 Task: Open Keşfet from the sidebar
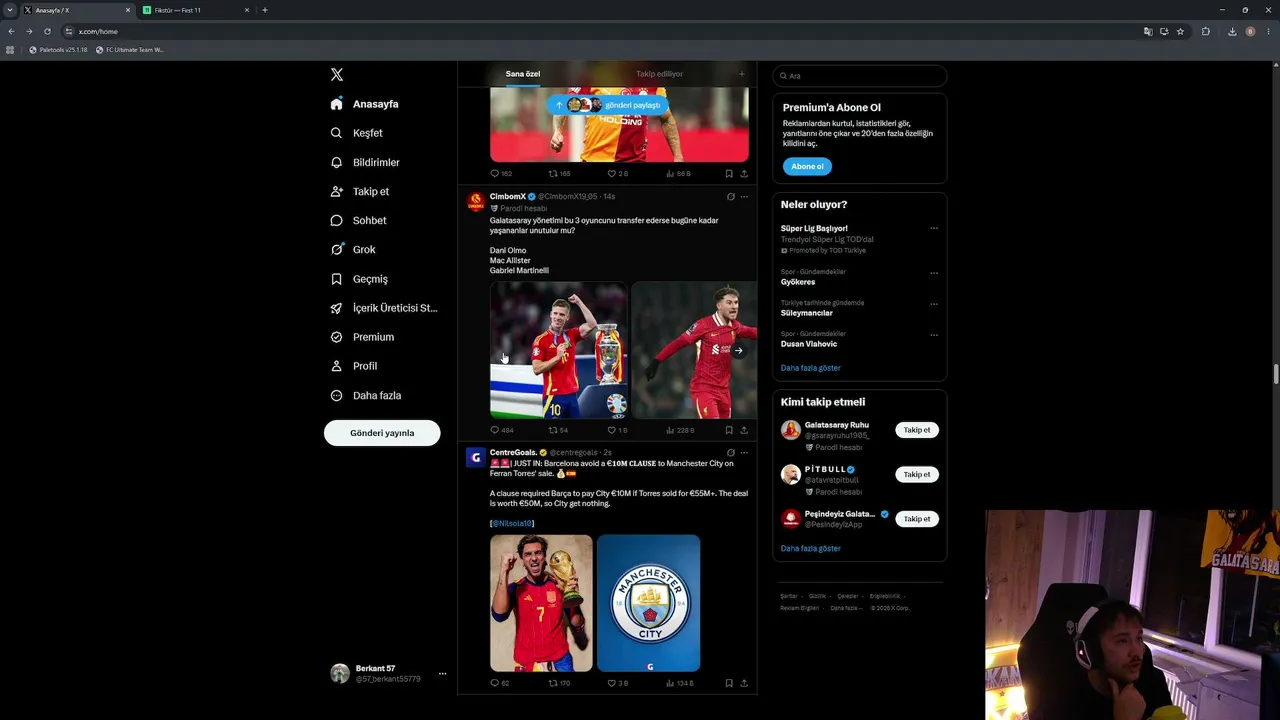coord(357,133)
